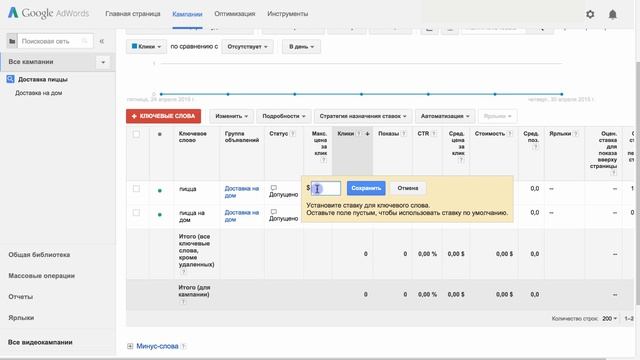
Task: Click the bid amount input field
Action: [326, 188]
